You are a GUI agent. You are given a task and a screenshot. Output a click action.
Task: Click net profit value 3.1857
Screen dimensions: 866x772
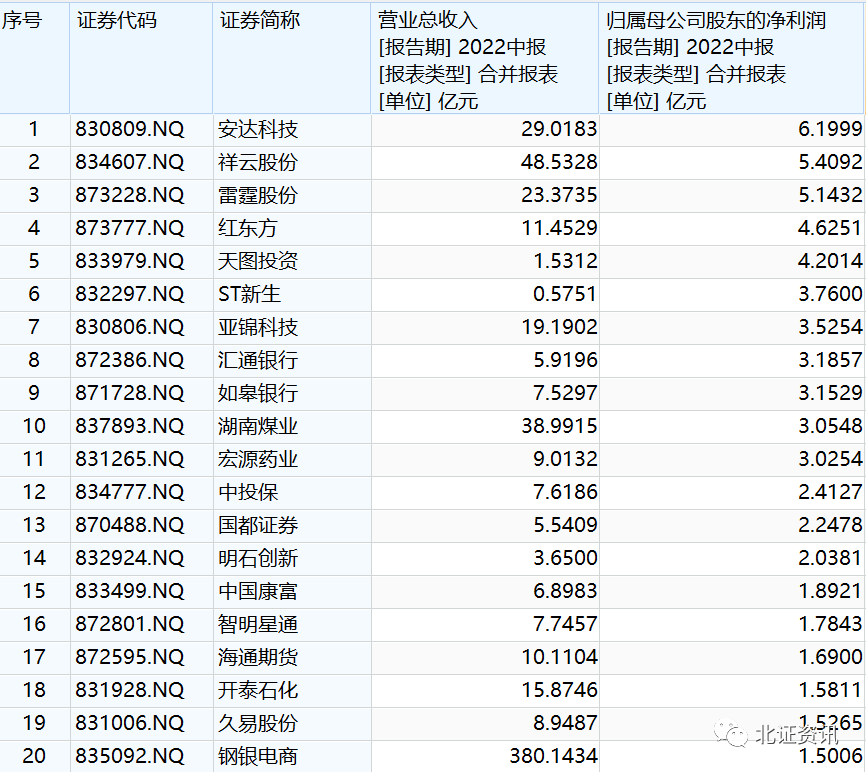[830, 360]
